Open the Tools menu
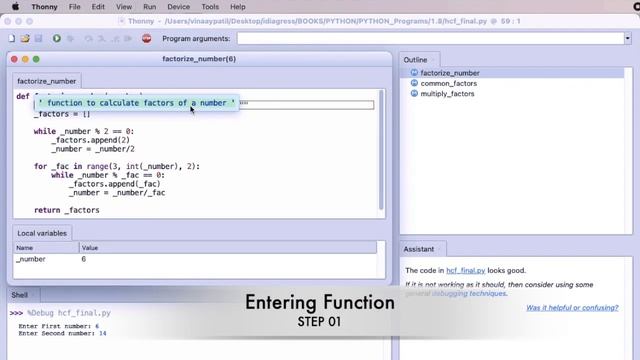 pyautogui.click(x=210, y=7)
